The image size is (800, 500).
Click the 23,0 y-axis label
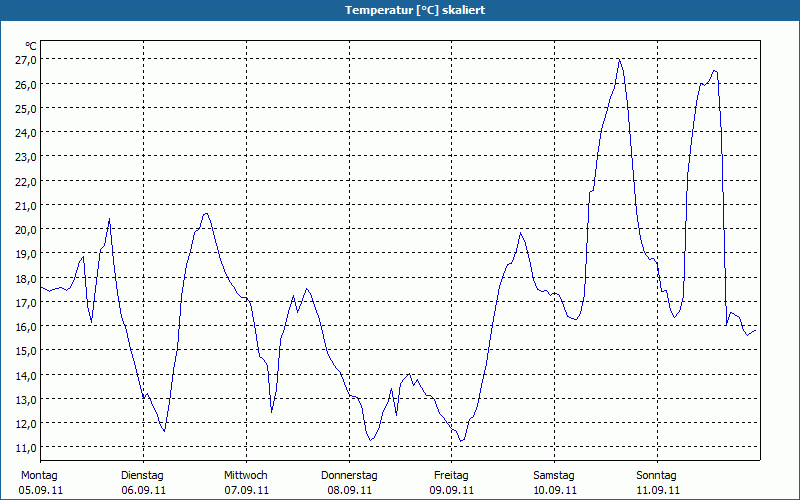tap(26, 157)
